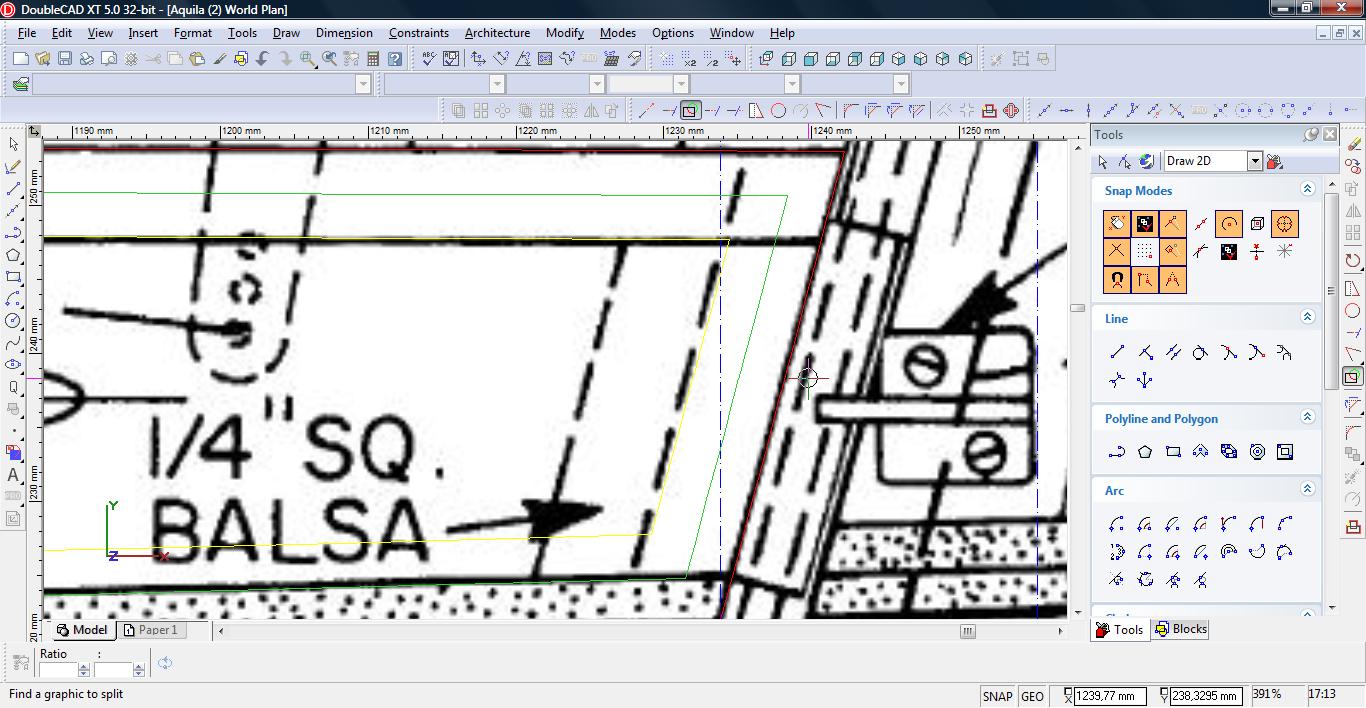
Task: Toggle GEO in the status bar
Action: click(1032, 696)
